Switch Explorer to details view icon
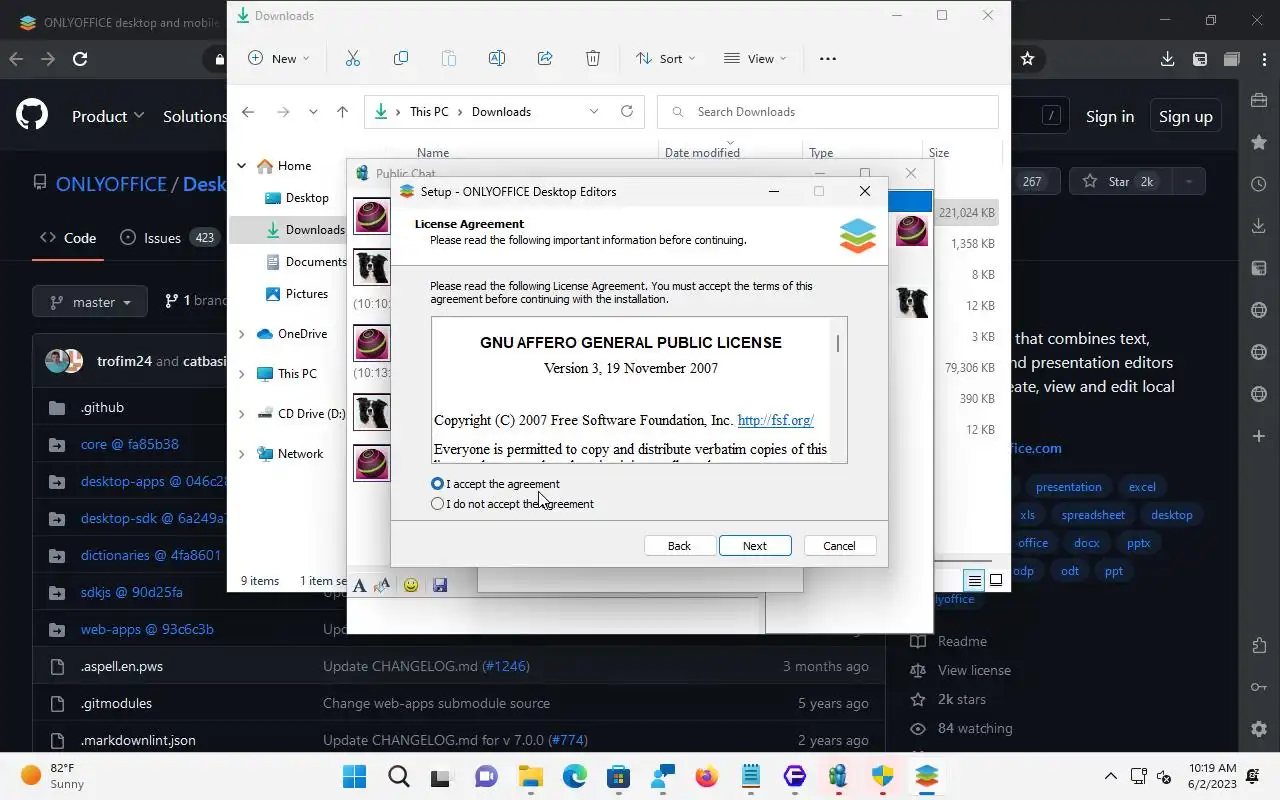 click(x=974, y=580)
